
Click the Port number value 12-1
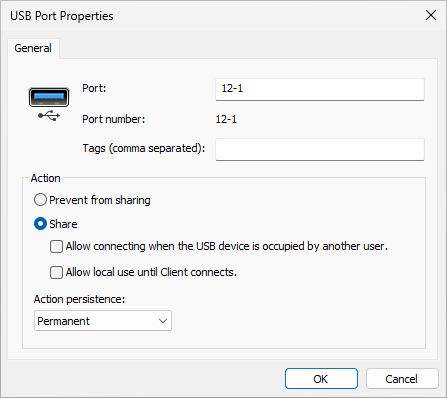[226, 119]
